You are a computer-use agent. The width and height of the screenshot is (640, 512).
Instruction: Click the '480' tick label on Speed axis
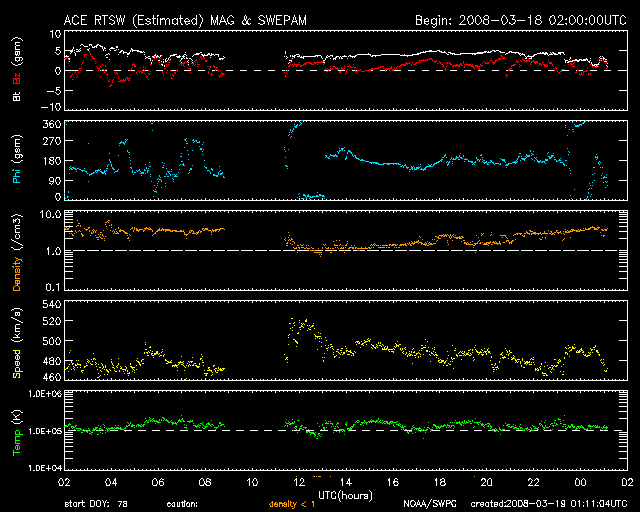[52, 361]
